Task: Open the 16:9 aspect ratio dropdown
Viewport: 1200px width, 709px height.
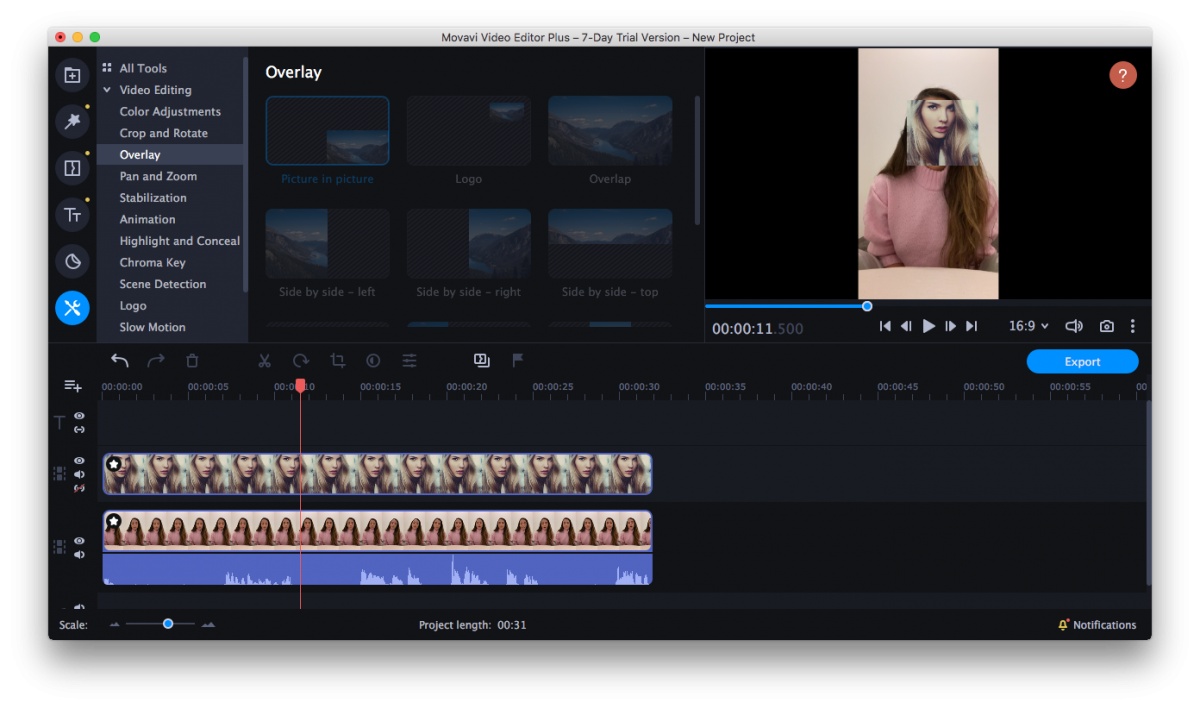Action: point(1028,325)
